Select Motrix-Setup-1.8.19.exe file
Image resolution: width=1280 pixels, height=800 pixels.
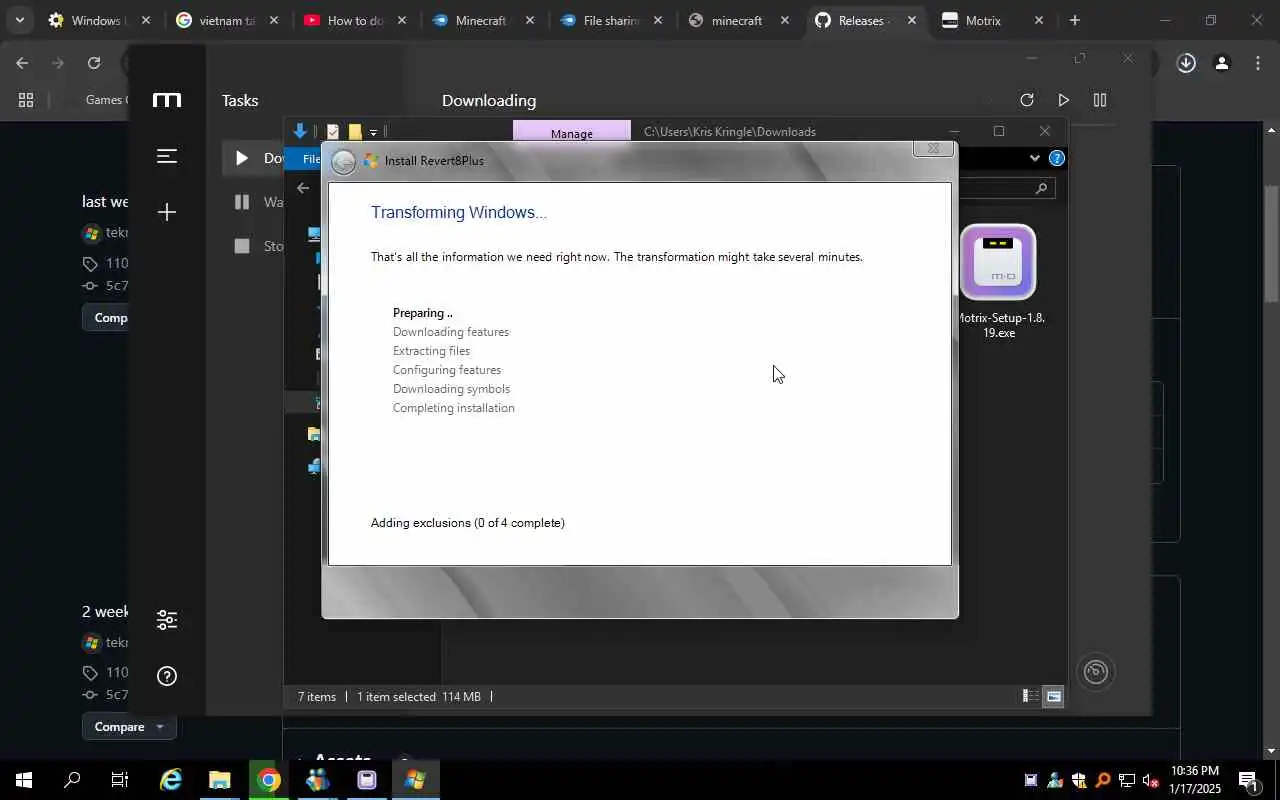coord(999,282)
